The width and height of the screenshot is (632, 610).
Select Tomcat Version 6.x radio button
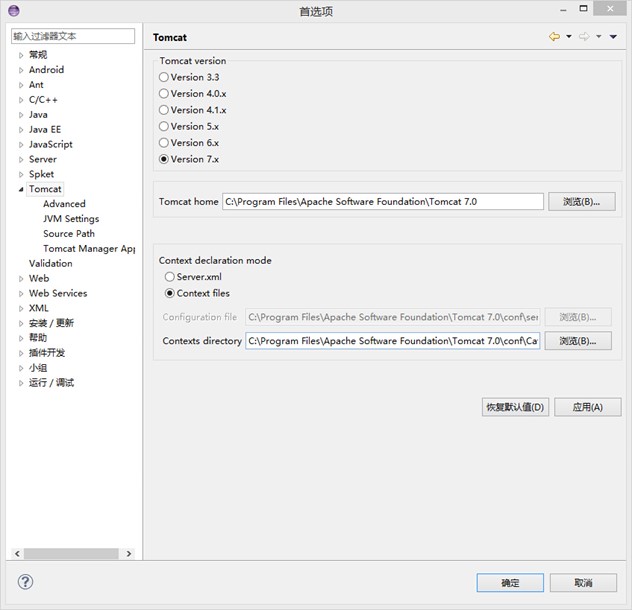164,143
